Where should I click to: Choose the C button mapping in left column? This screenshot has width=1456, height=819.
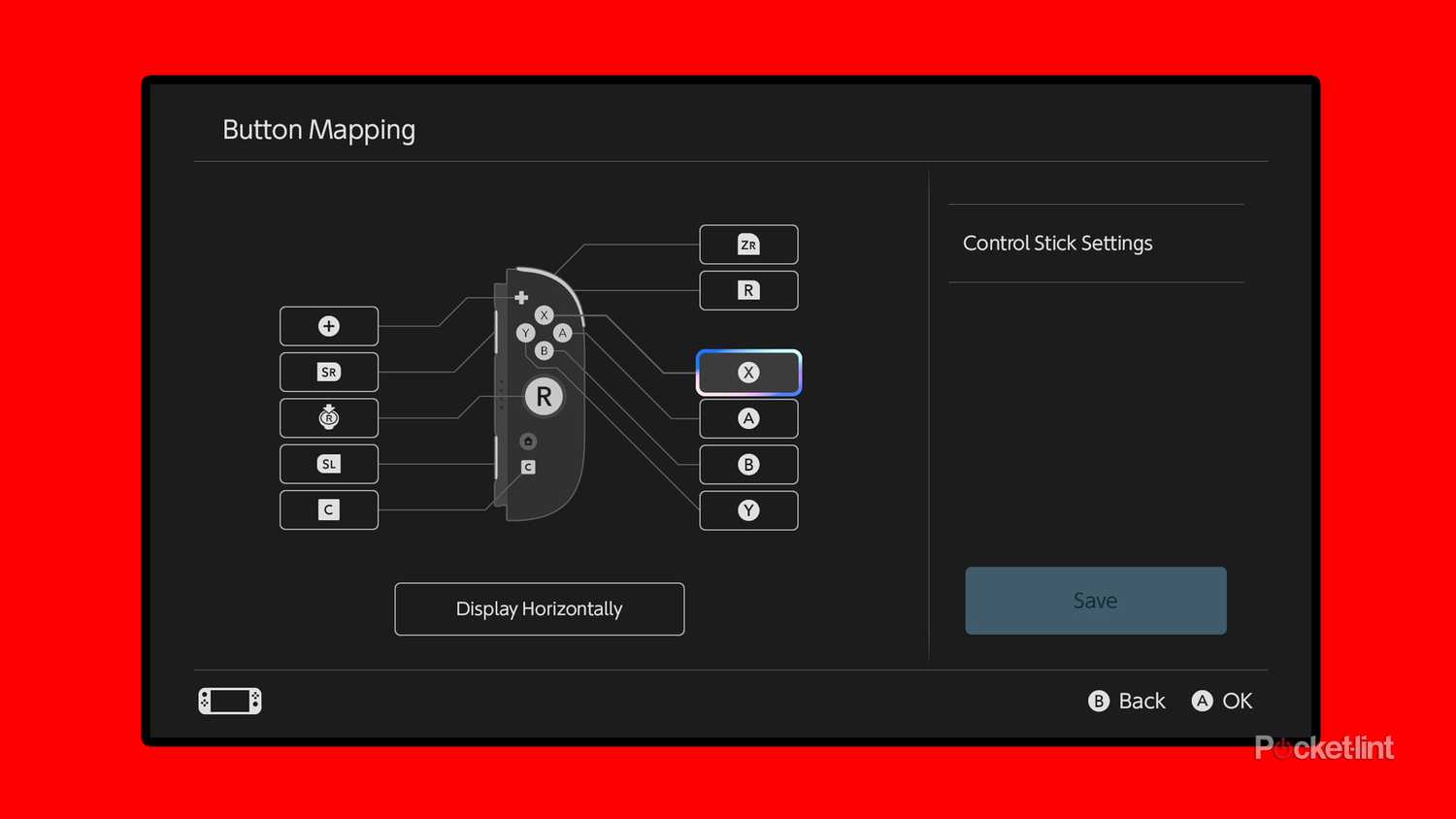click(x=328, y=509)
